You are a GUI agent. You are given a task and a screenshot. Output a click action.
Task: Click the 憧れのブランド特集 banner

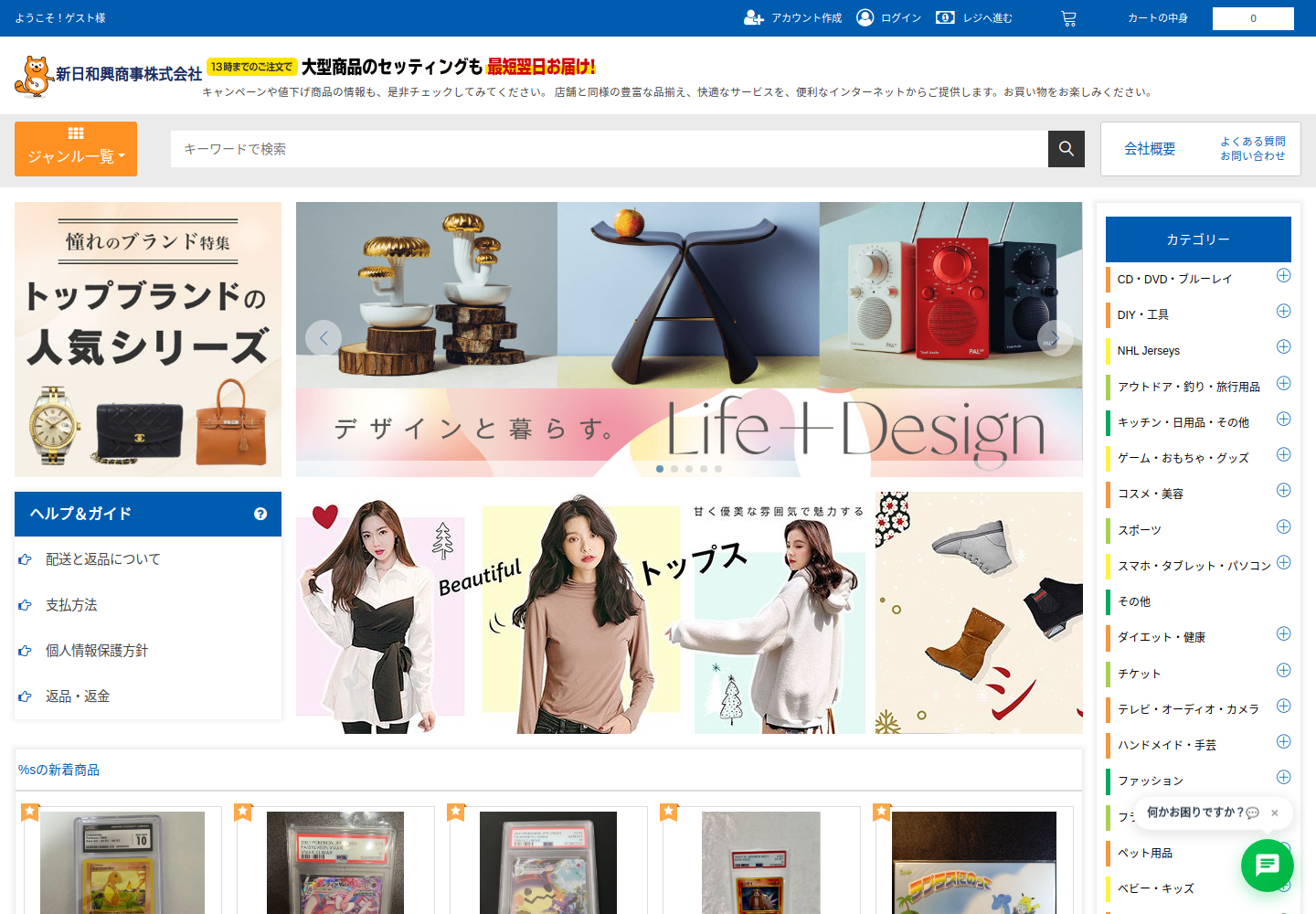(148, 339)
